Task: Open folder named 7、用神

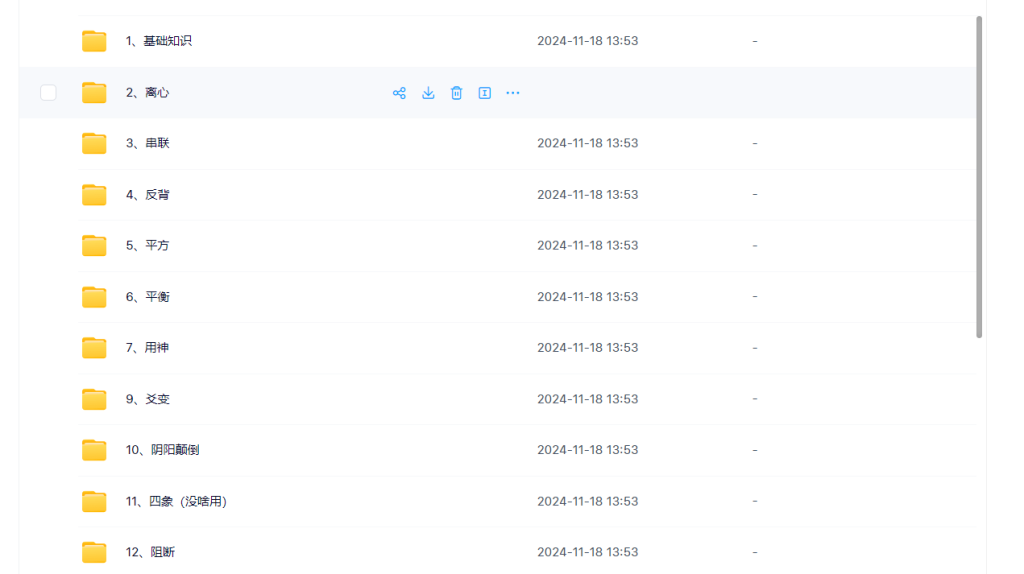Action: (147, 348)
